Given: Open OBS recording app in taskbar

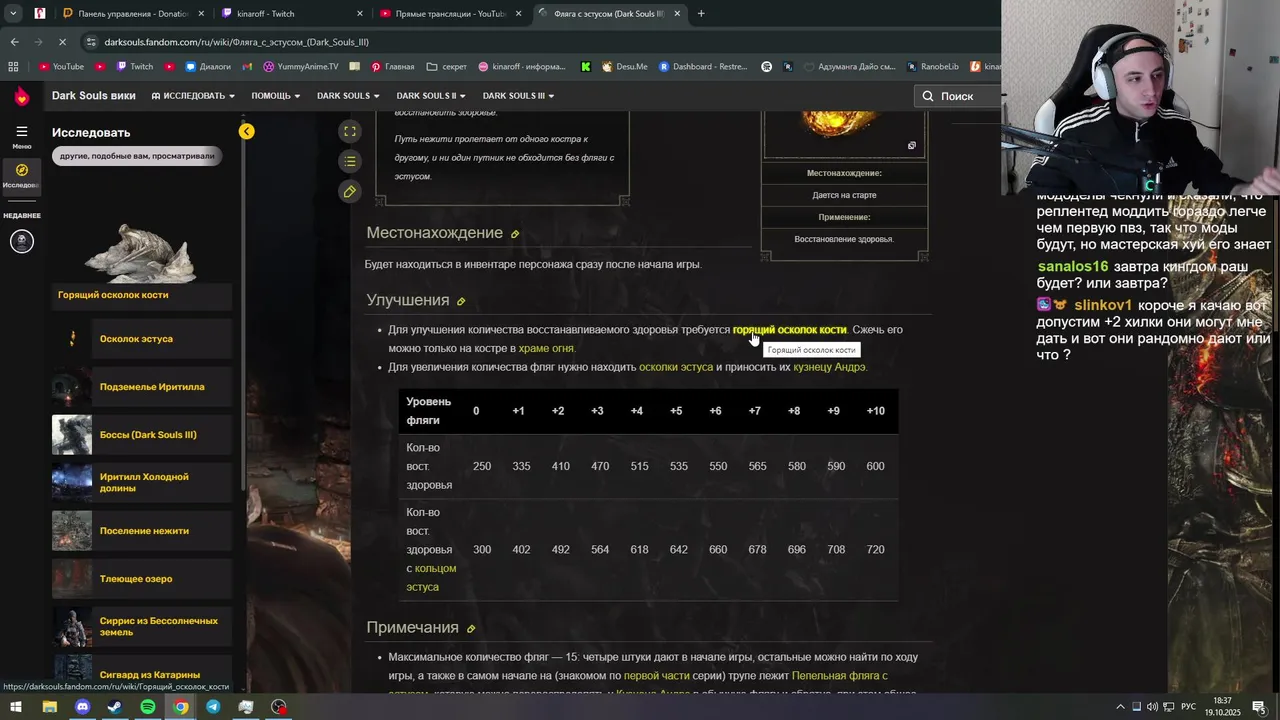Looking at the screenshot, I should 279,707.
